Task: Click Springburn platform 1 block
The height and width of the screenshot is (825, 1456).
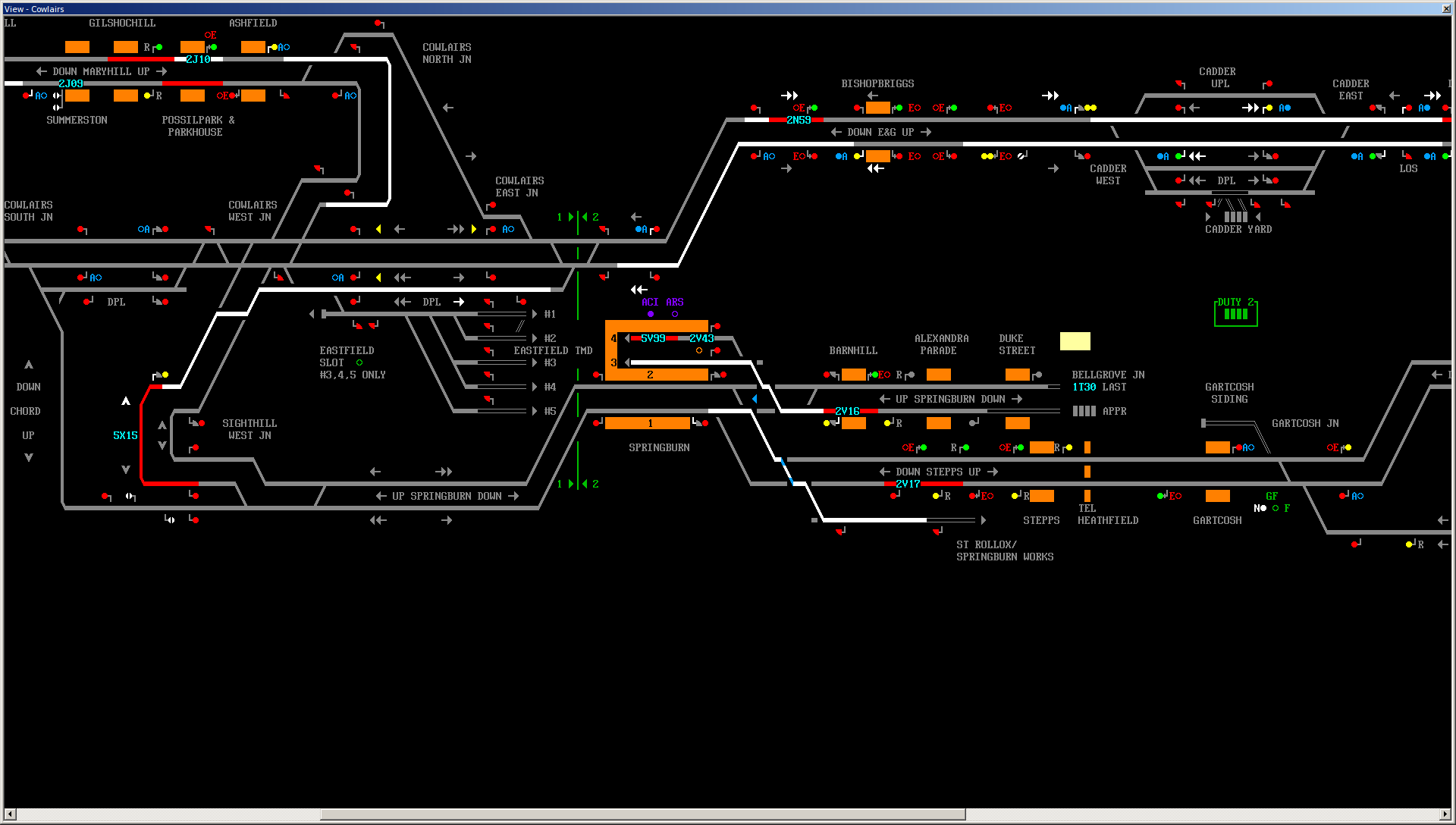Action: click(x=649, y=423)
